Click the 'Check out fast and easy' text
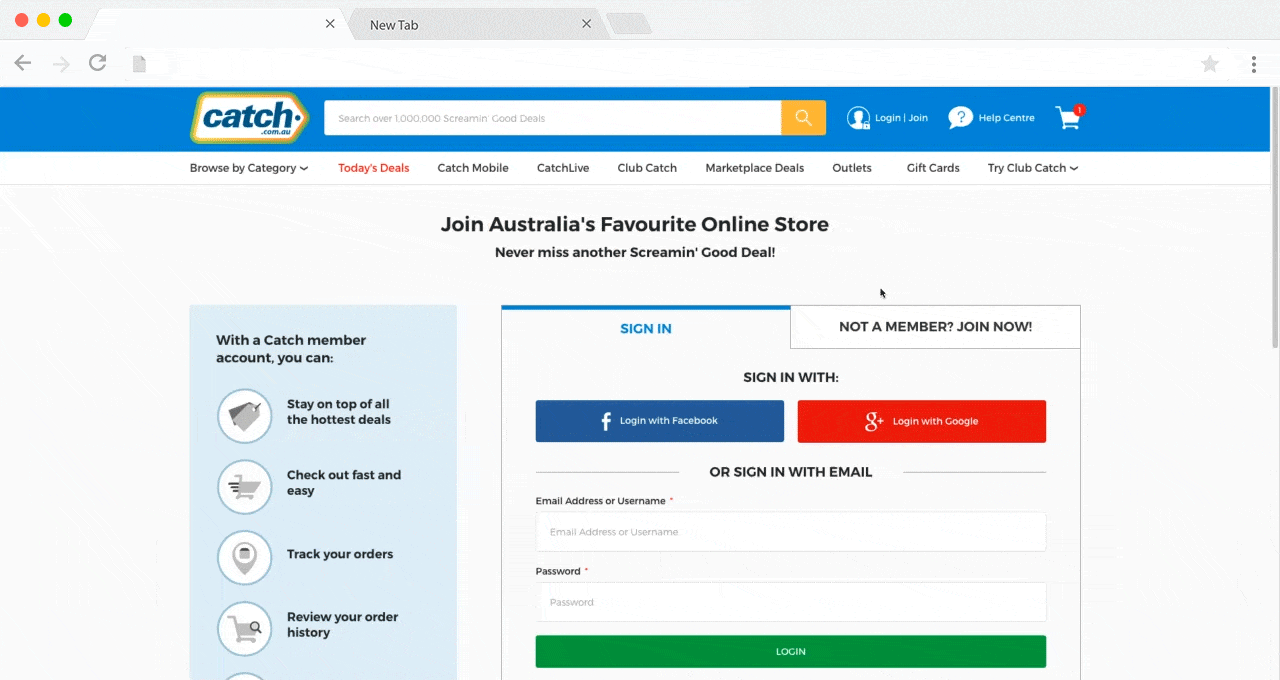1280x680 pixels. click(344, 483)
